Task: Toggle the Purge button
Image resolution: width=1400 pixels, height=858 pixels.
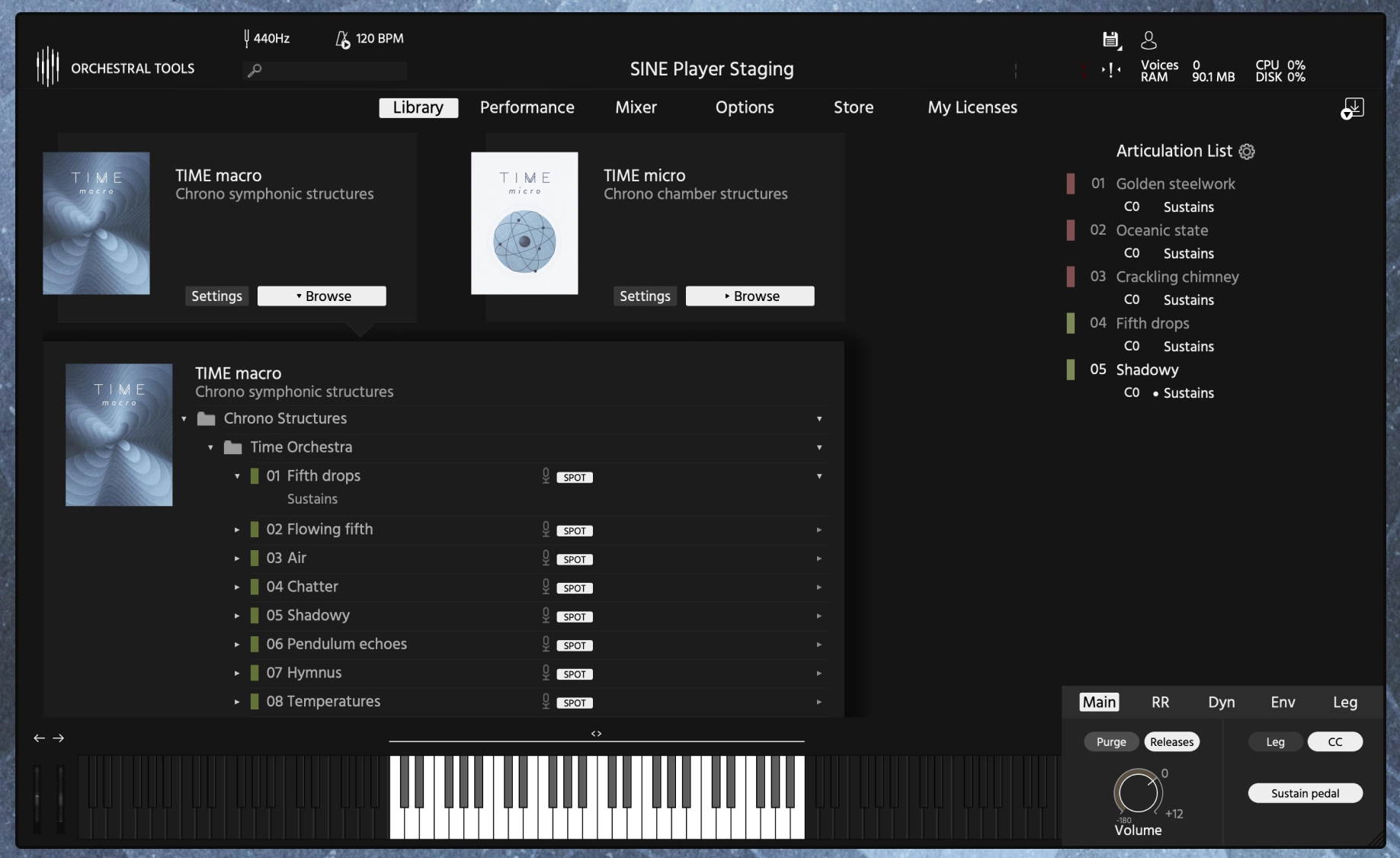Action: pos(1110,742)
